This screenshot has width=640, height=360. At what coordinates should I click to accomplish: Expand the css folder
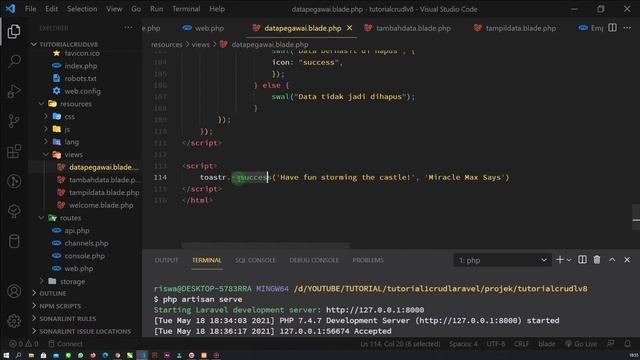tap(46, 116)
